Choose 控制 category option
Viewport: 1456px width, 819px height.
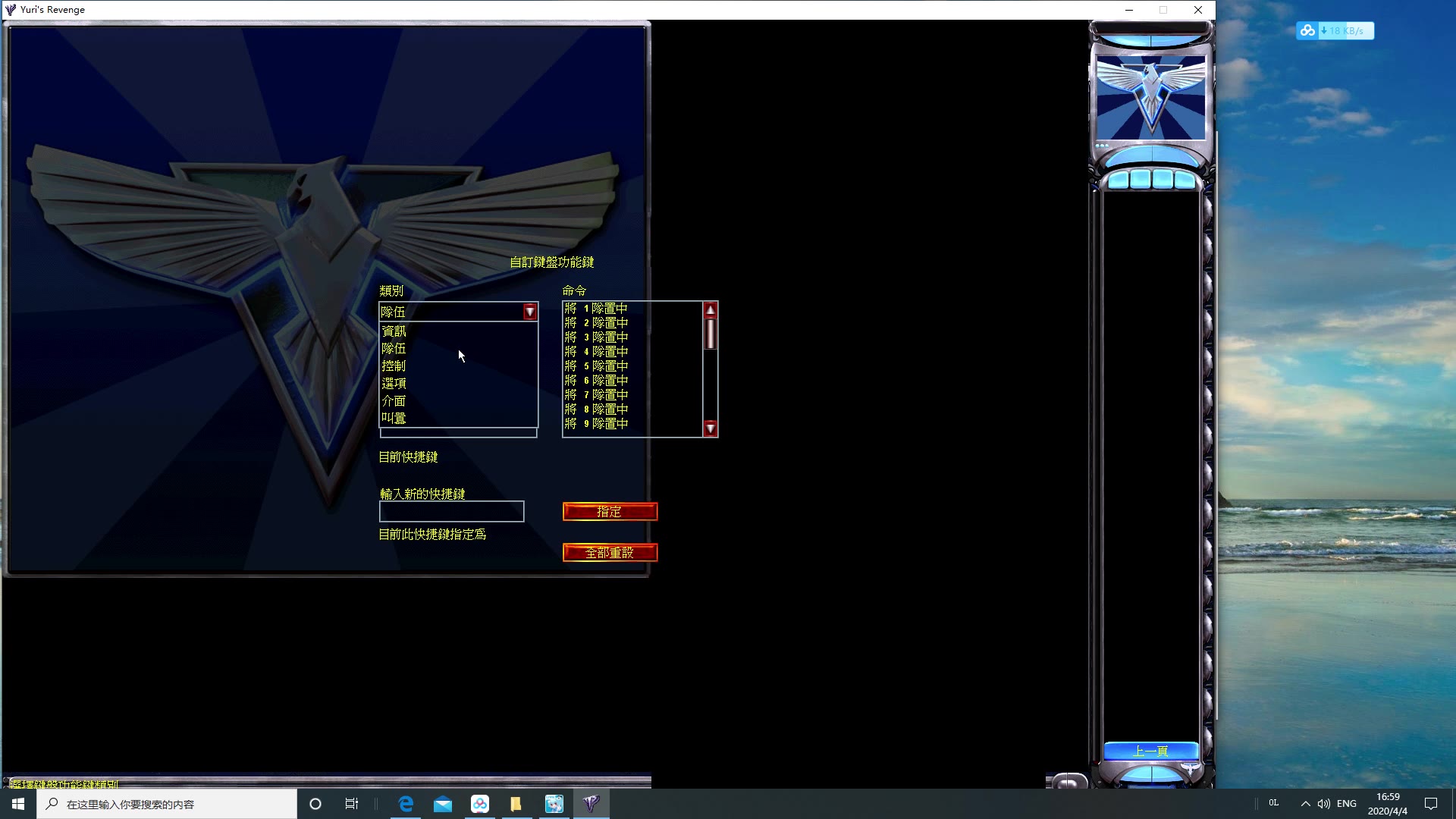pyautogui.click(x=458, y=366)
